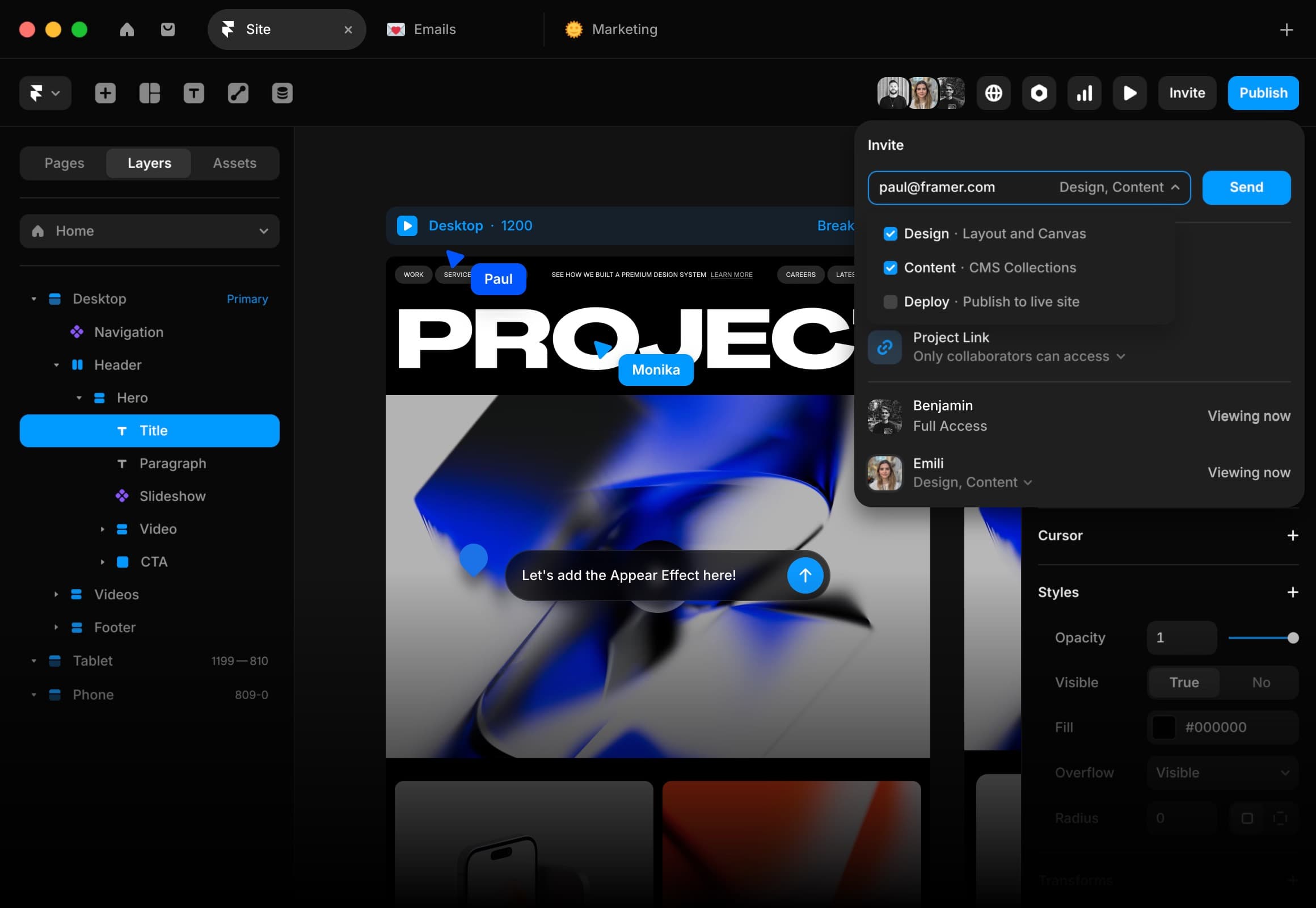The image size is (1316, 908).
Task: Click the black Fill color swatch
Action: (1163, 727)
